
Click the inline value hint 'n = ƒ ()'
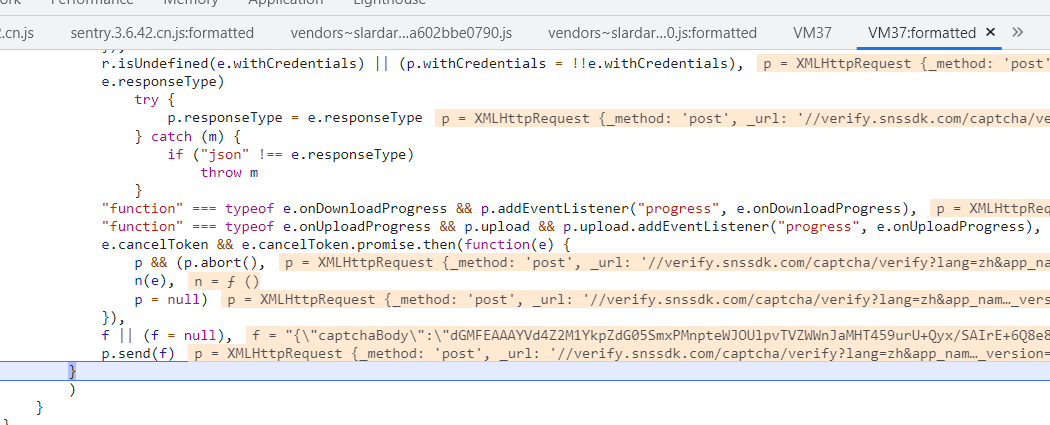click(x=224, y=281)
